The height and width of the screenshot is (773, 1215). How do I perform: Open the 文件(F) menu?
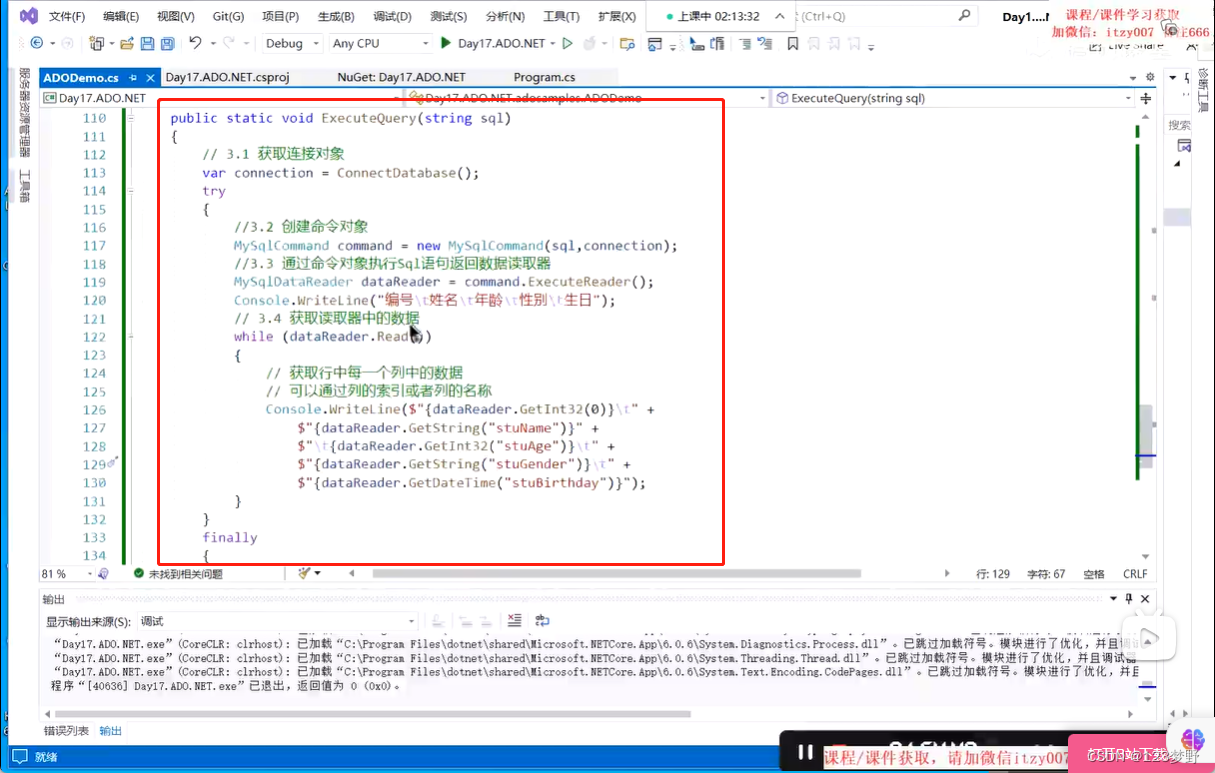[x=67, y=16]
